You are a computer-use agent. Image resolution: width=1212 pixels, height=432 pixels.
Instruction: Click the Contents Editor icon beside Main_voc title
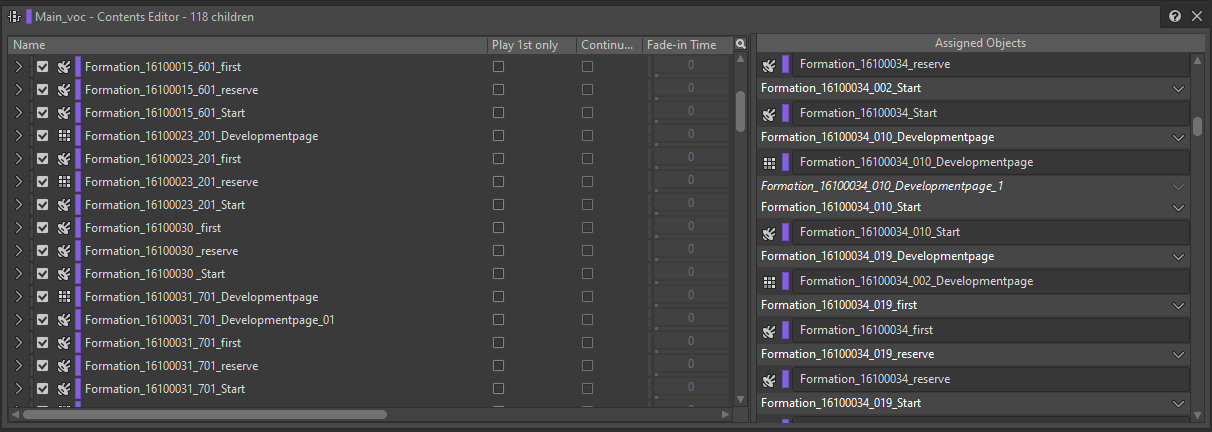click(15, 17)
